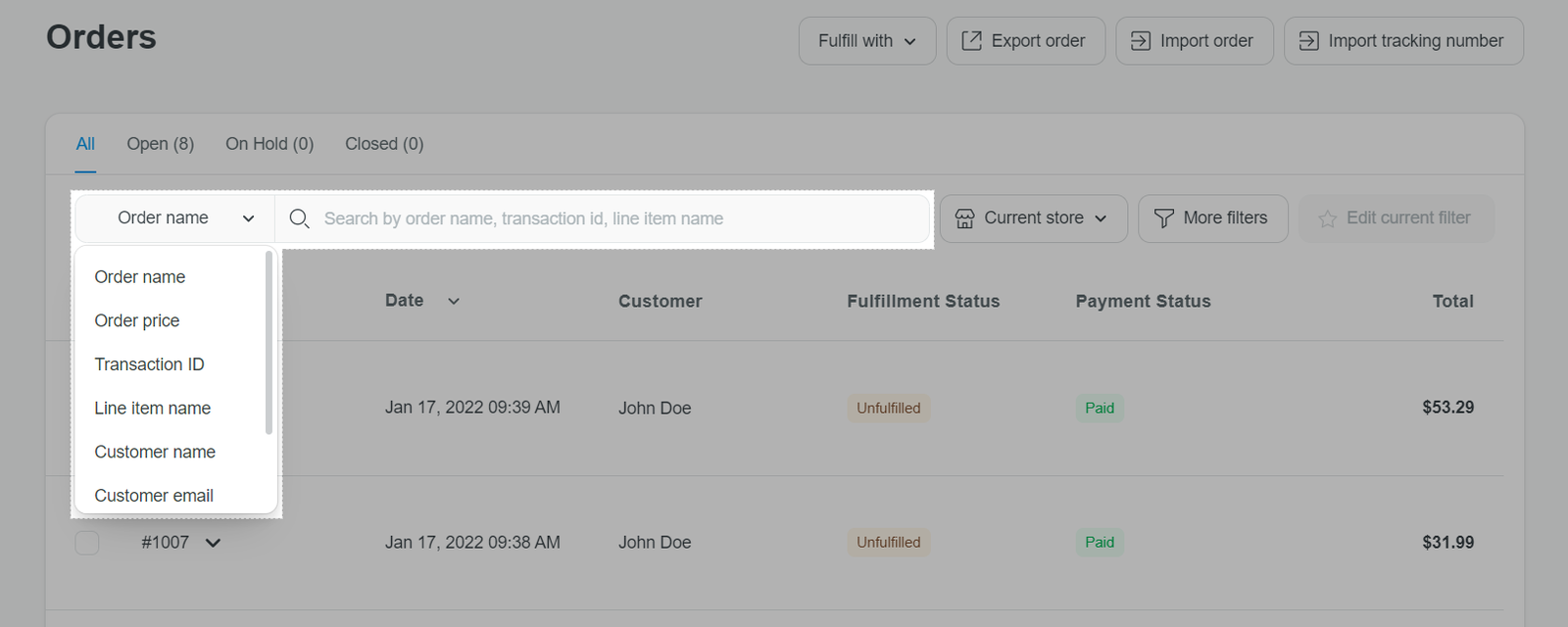Click the $31.99 total

tap(1448, 543)
